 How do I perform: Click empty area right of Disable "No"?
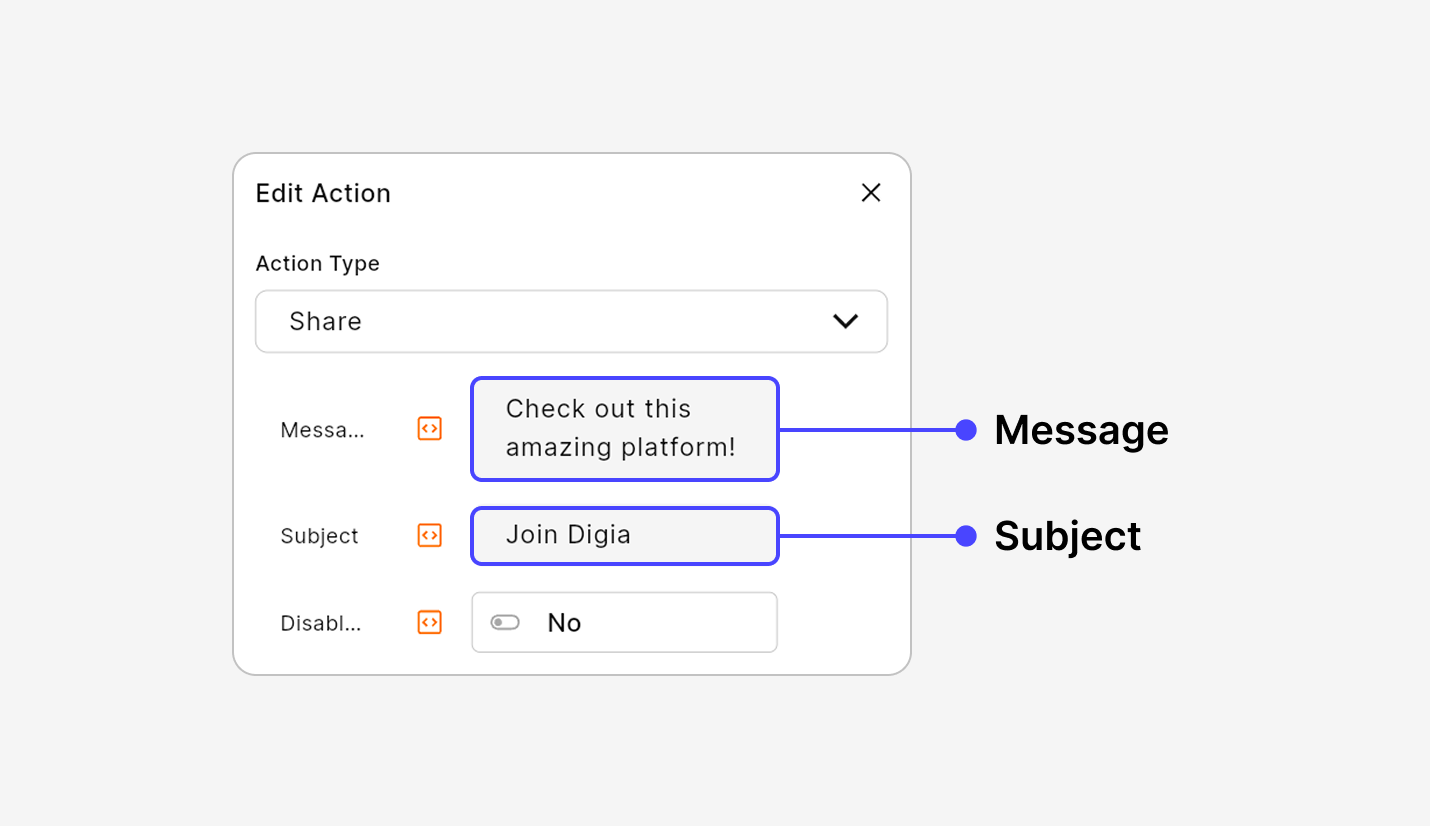point(690,623)
